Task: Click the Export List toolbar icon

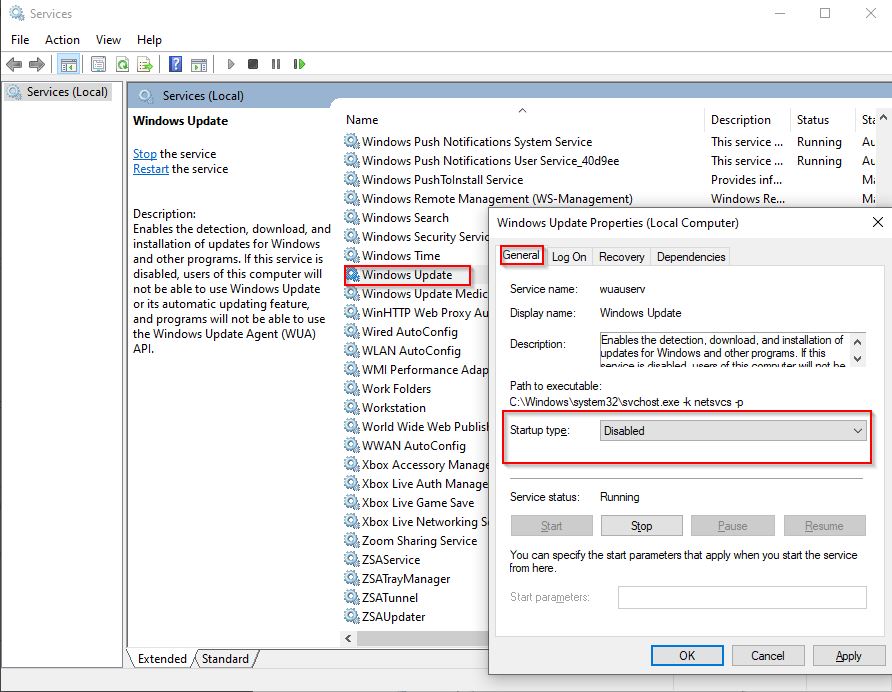Action: tap(145, 64)
